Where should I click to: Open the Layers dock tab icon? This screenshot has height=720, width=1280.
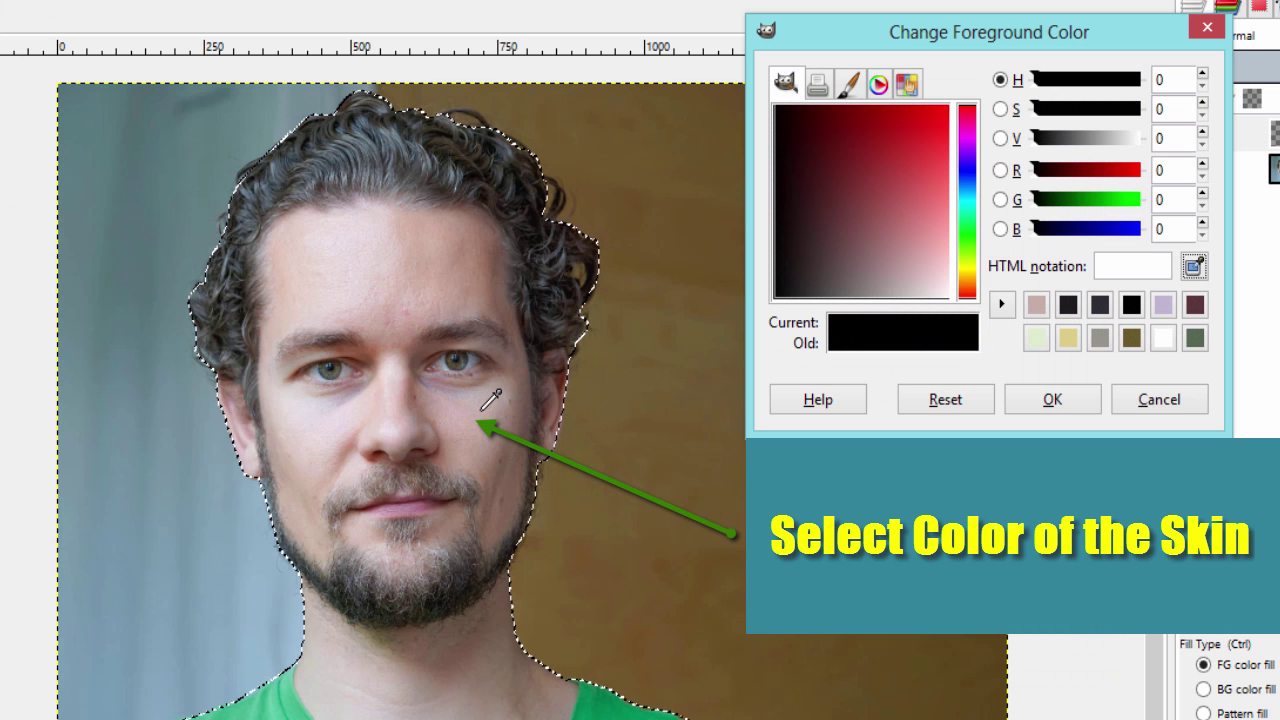click(x=1193, y=7)
